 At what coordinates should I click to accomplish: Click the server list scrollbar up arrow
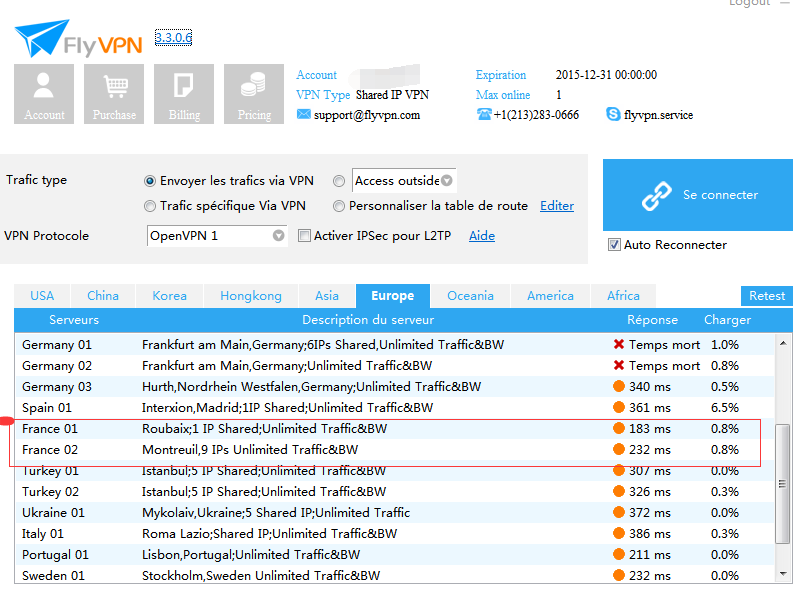(x=783, y=344)
